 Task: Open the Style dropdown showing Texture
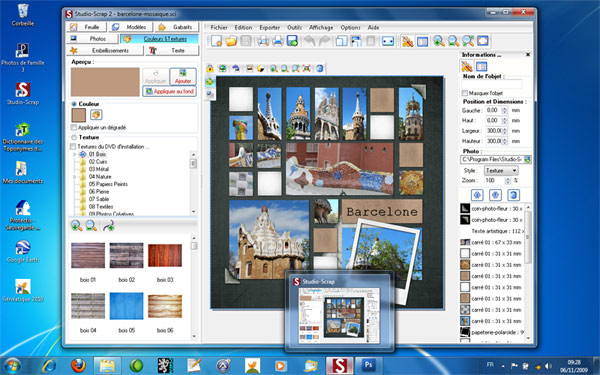[x=501, y=170]
